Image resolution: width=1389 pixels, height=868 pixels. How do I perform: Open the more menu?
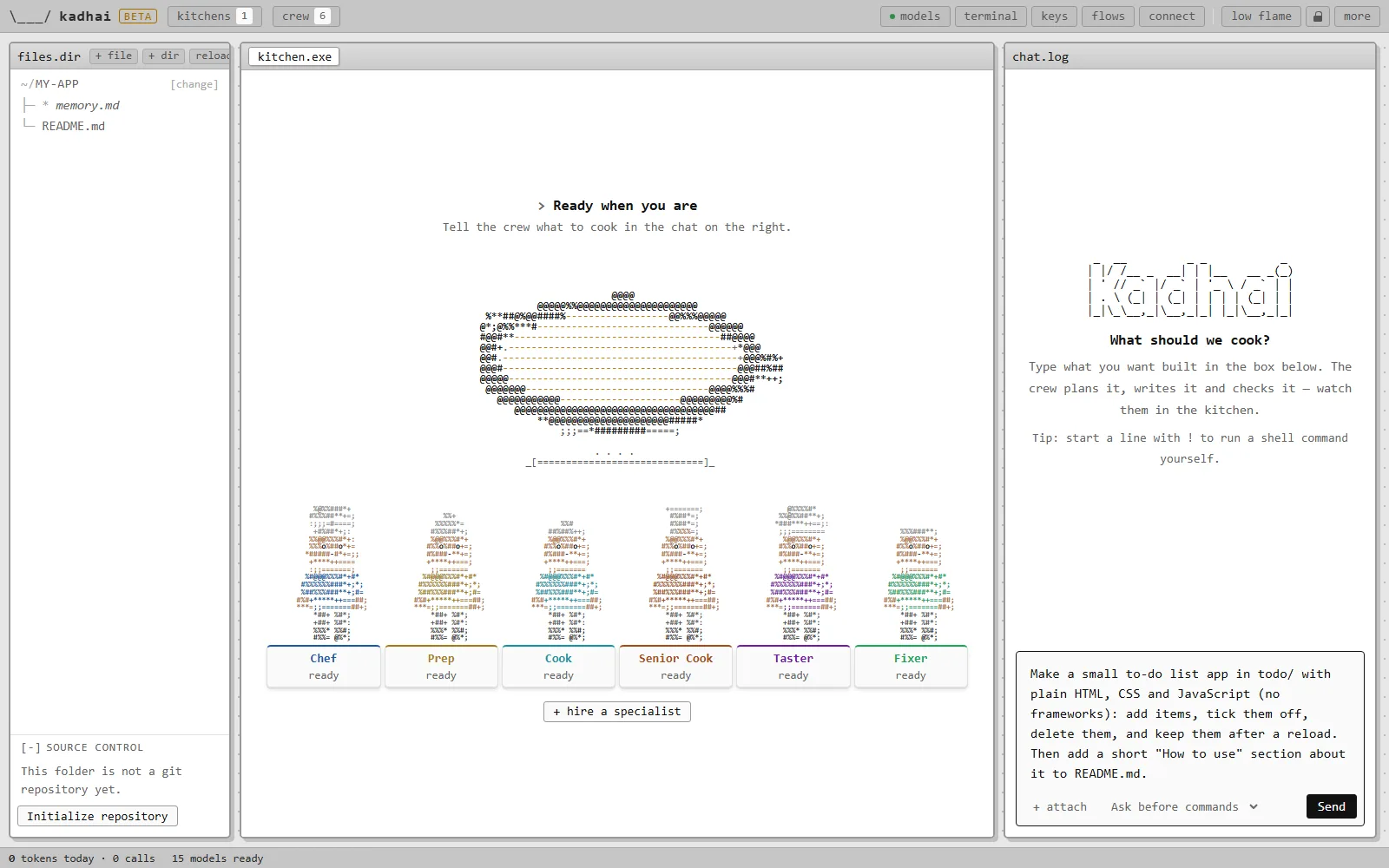coord(1357,16)
